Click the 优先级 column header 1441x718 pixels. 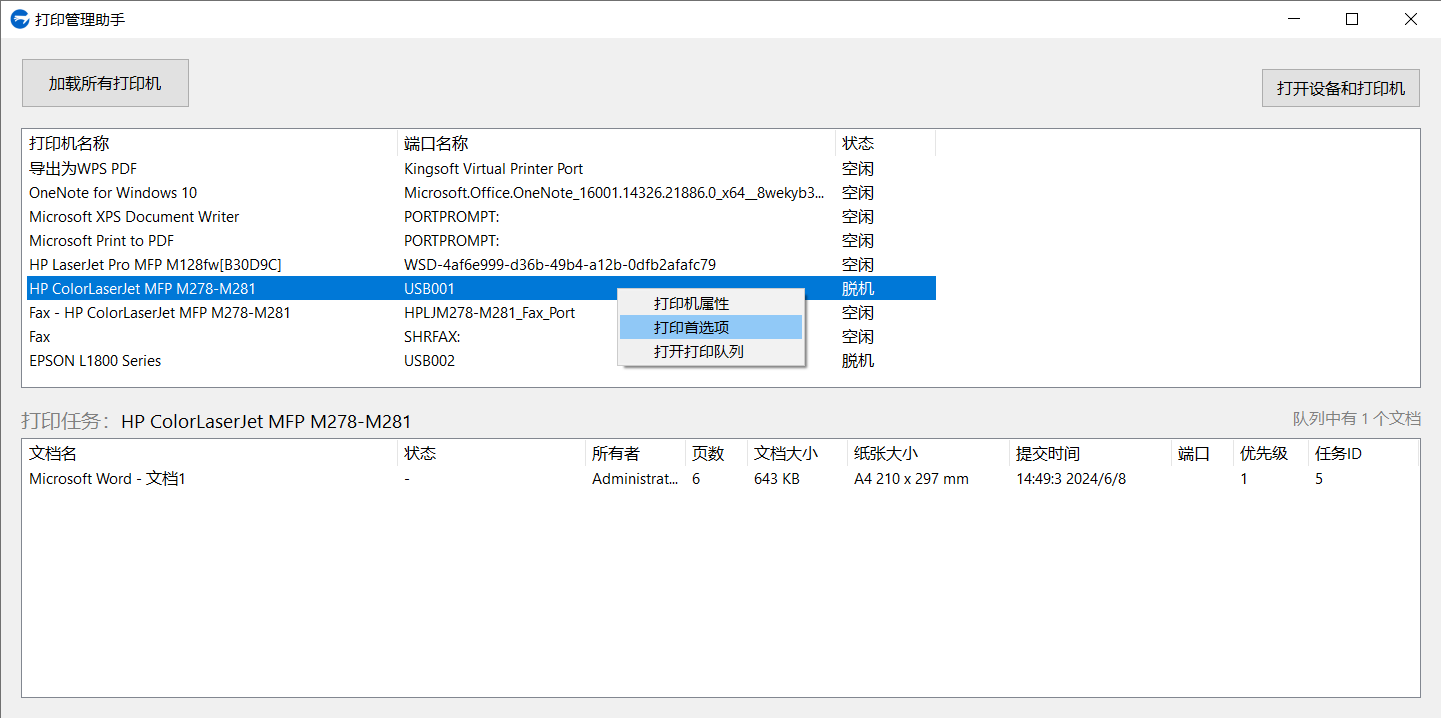[x=1271, y=453]
